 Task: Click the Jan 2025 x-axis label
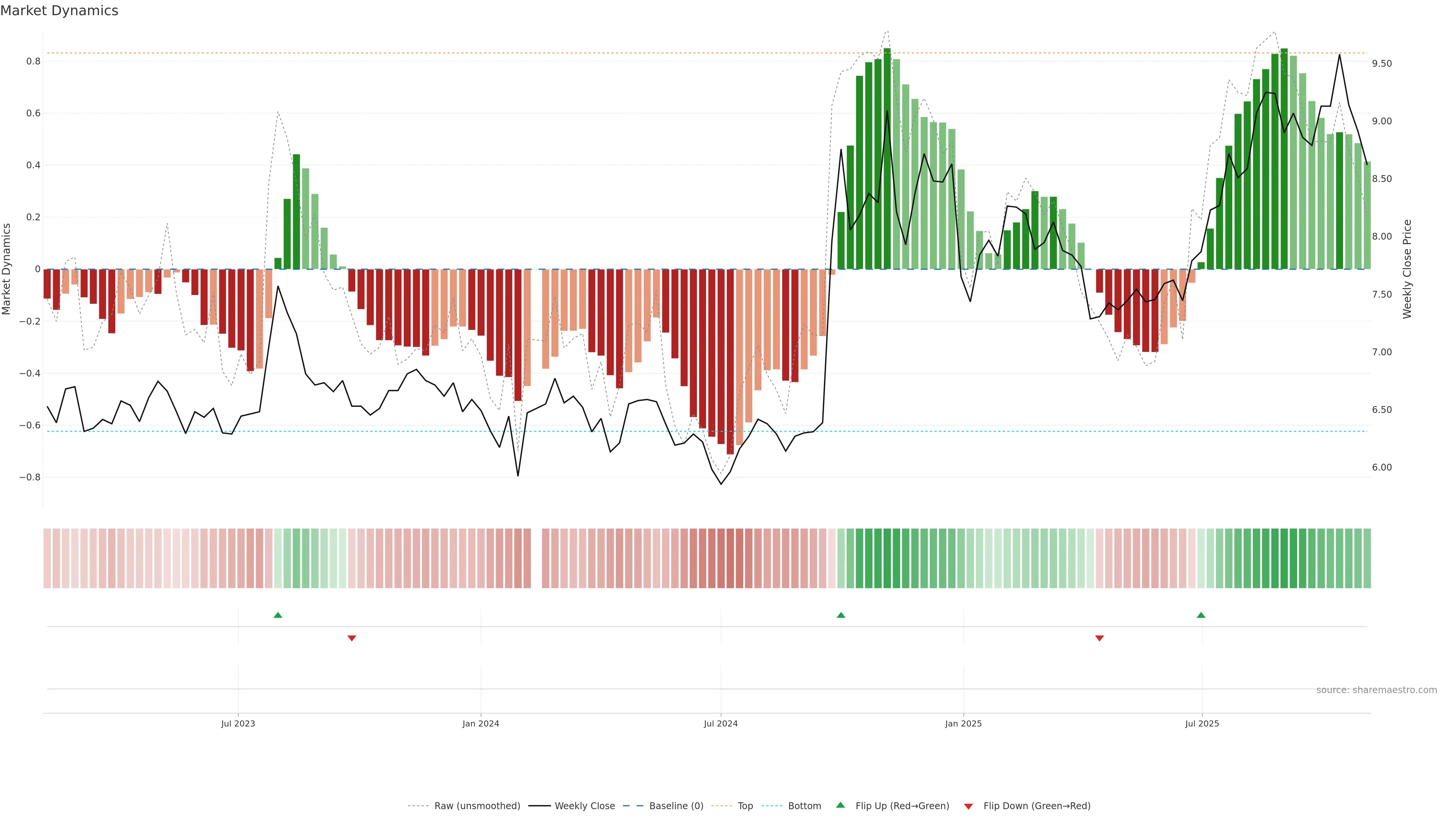963,723
